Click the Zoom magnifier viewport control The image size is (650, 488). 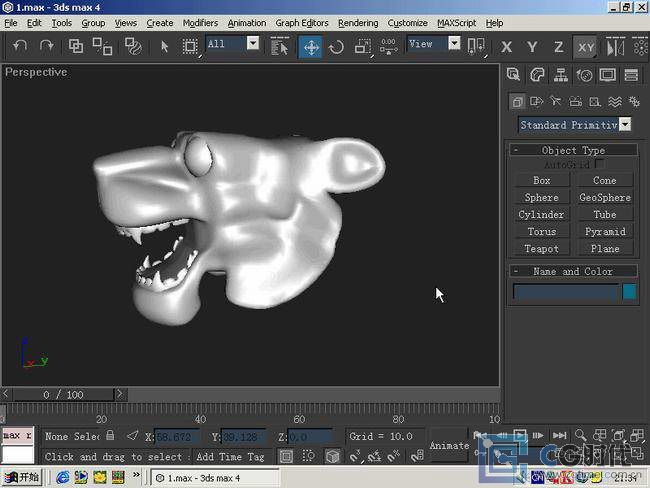[x=580, y=435]
